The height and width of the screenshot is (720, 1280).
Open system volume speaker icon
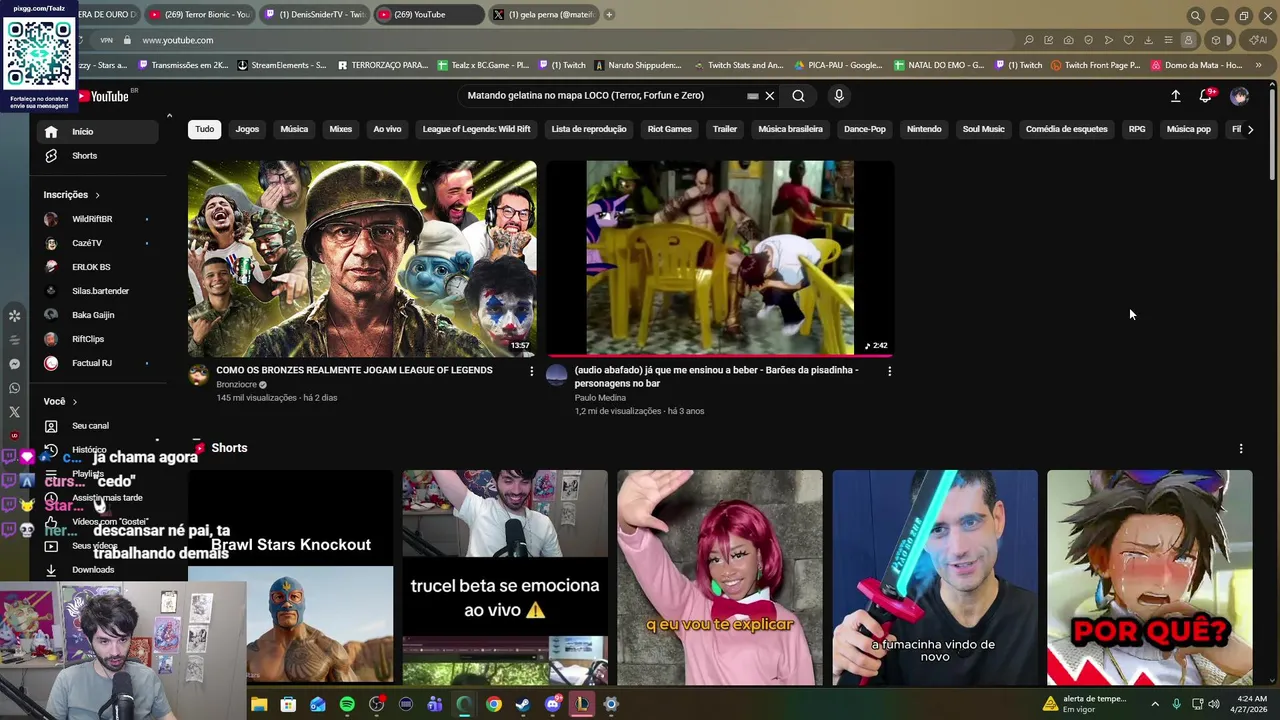[1213, 705]
